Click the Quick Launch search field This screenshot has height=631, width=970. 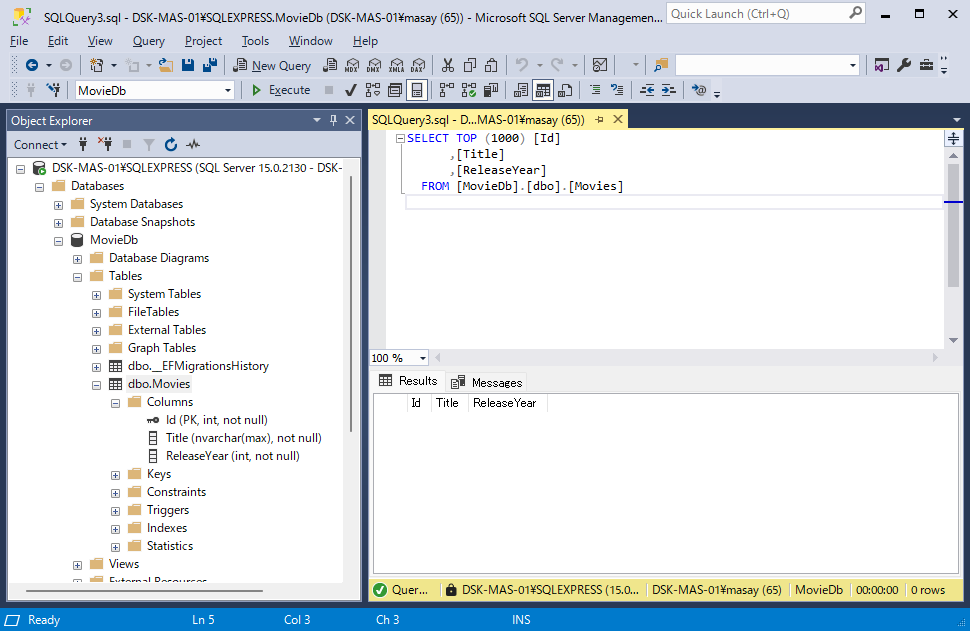coord(766,14)
